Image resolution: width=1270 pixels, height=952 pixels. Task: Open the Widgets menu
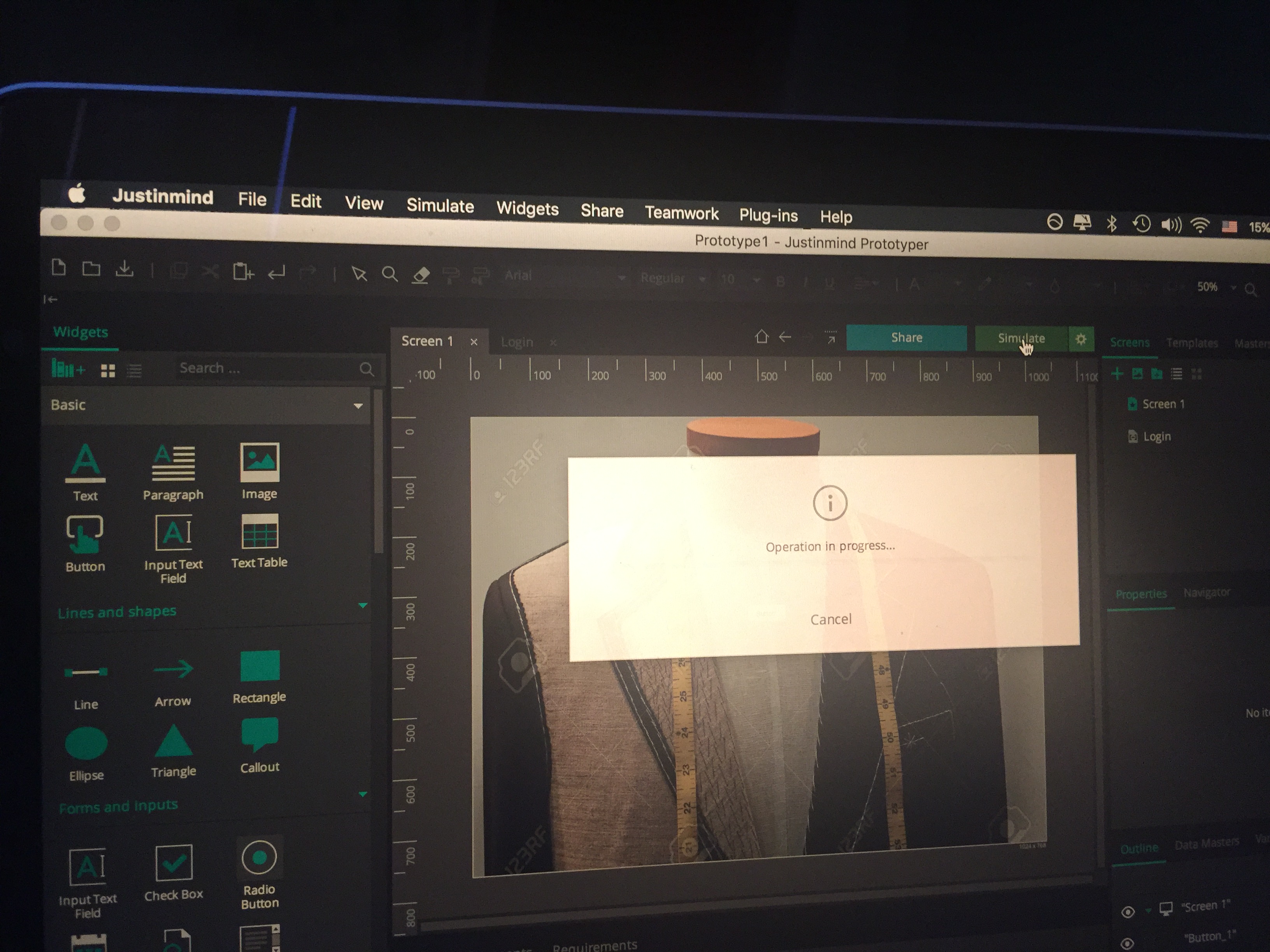[526, 208]
